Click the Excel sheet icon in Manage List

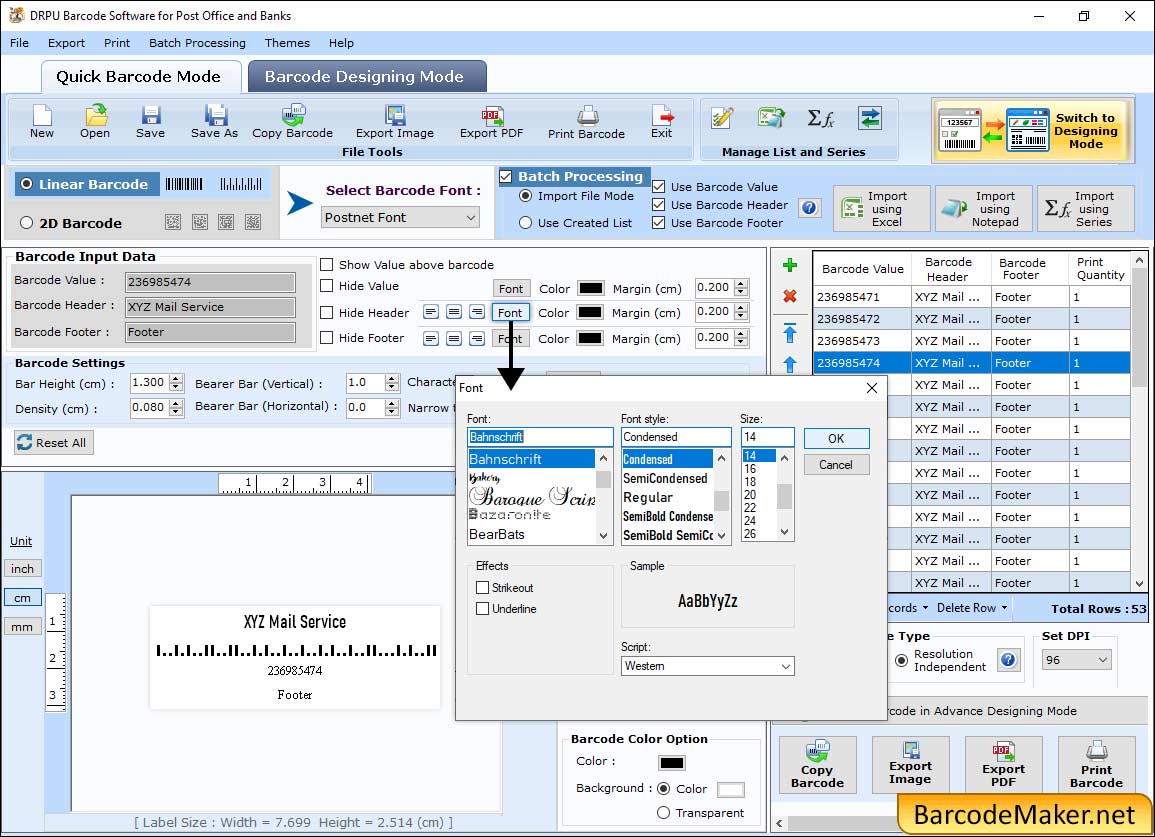coord(770,118)
